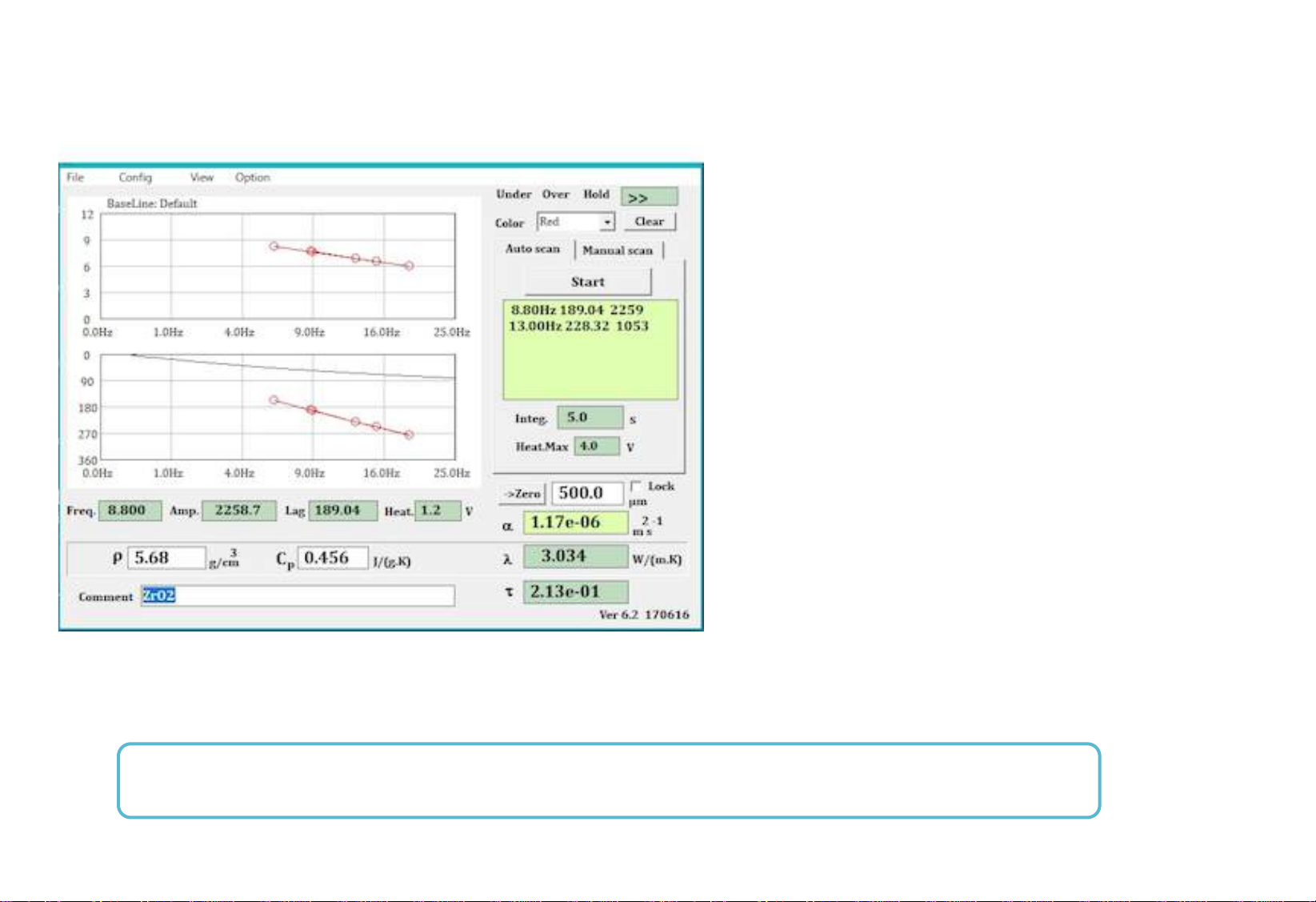Switch to the Auto scan tab
The width and height of the screenshot is (1316, 902).
(x=533, y=250)
